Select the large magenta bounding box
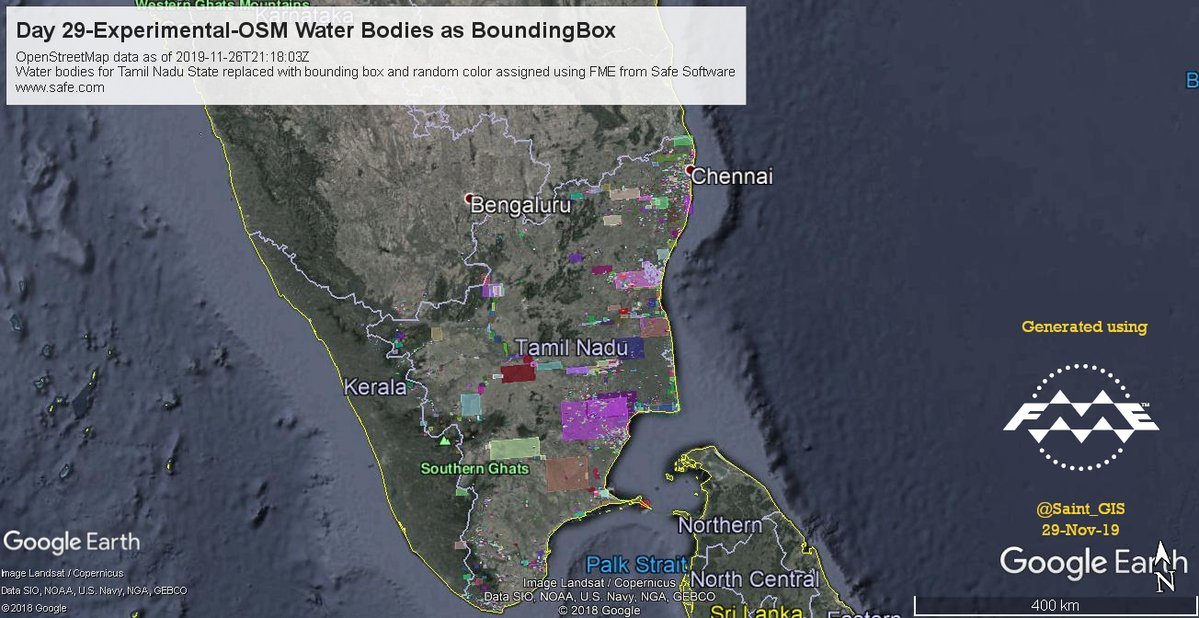 tap(594, 419)
